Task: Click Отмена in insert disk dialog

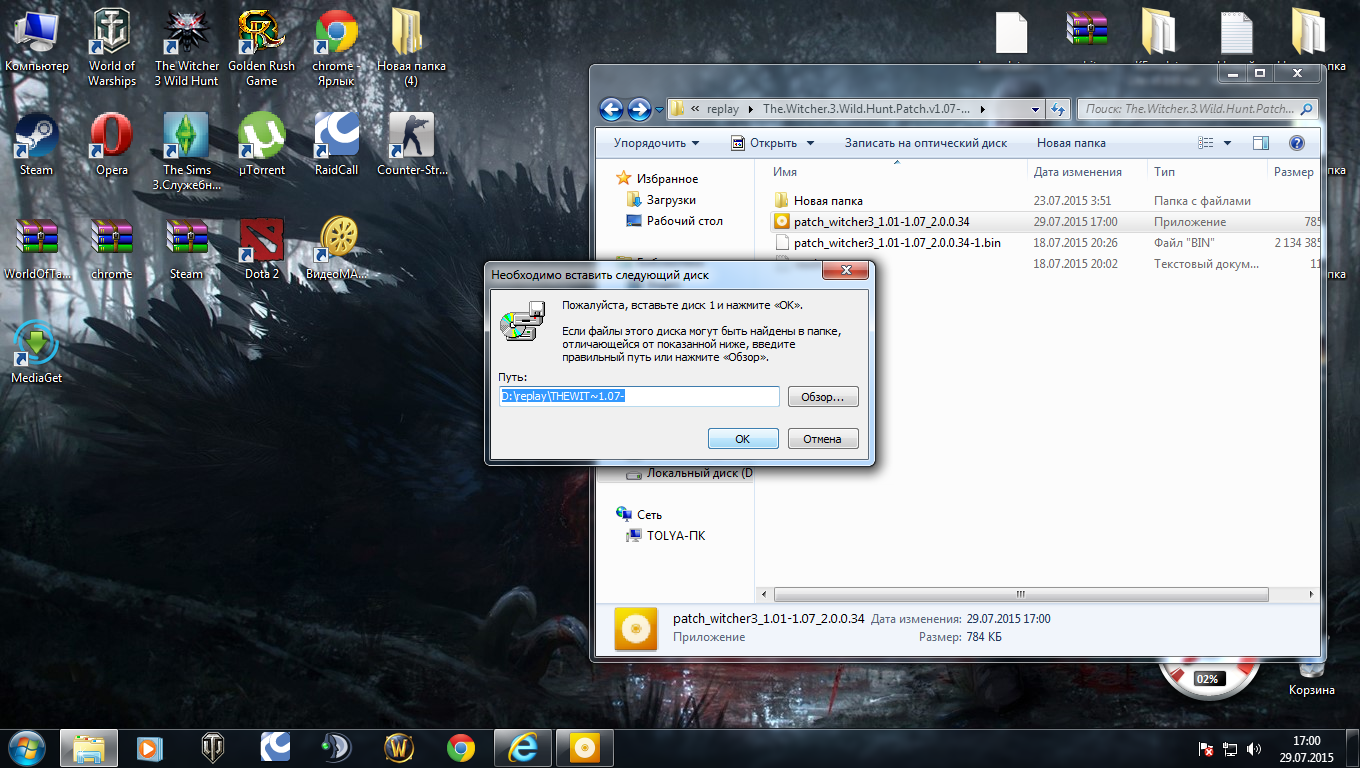Action: (x=823, y=439)
